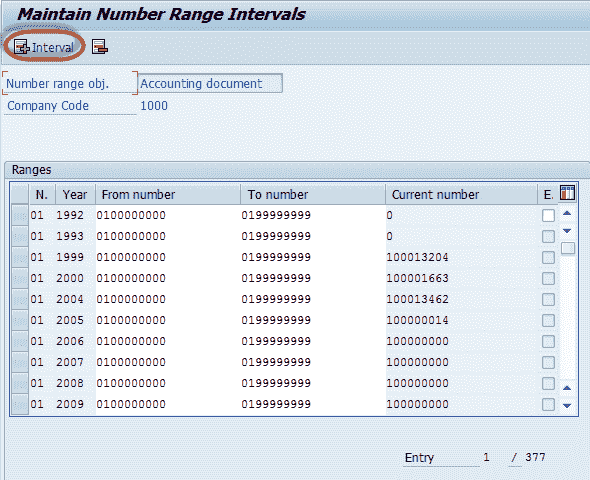Tick the external checkbox for year 1999

point(548,258)
